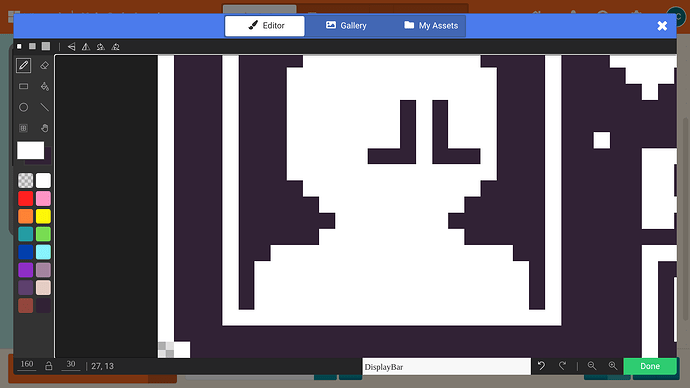
Task: Rotate the image counterclockwise
Action: click(115, 47)
